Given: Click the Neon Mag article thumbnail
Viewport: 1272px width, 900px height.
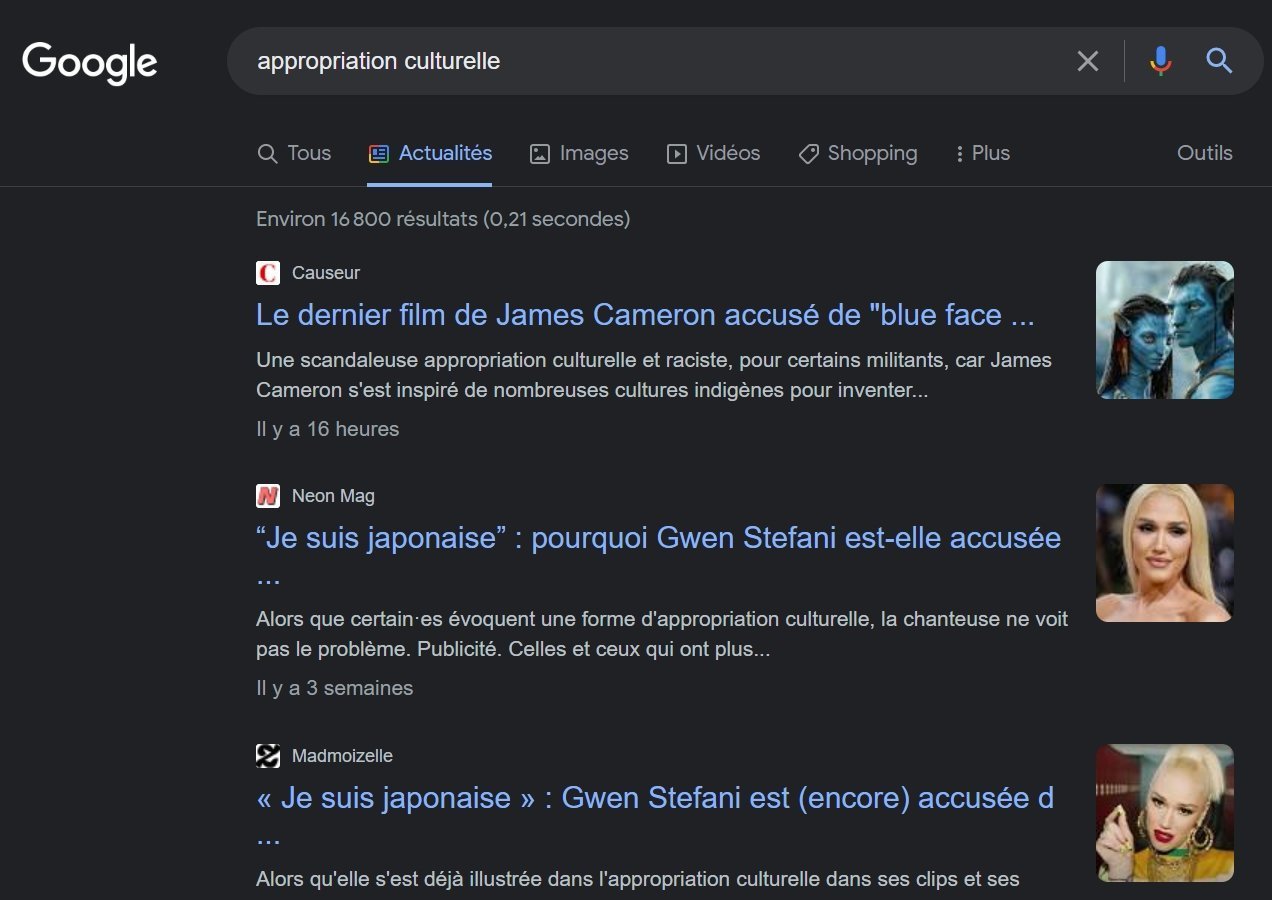Looking at the screenshot, I should [x=1165, y=553].
